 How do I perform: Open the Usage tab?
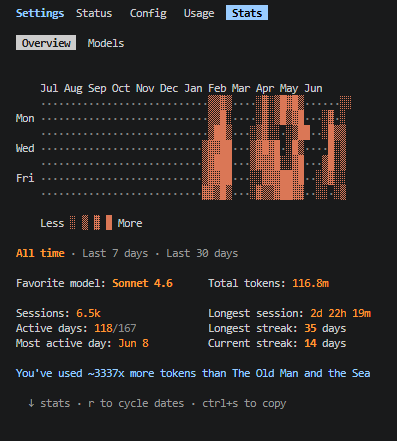tap(199, 13)
